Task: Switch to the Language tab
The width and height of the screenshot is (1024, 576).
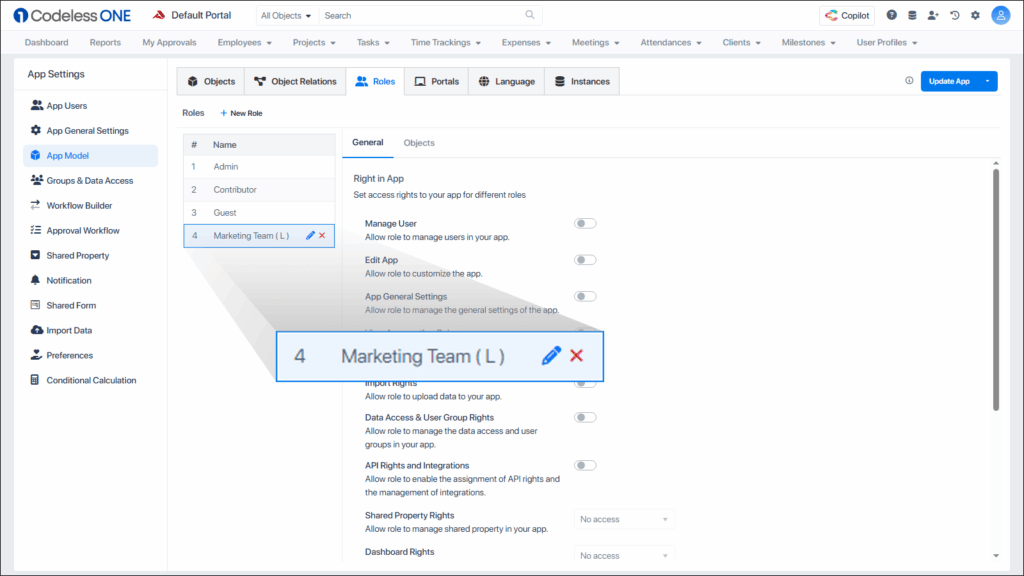Action: point(506,82)
